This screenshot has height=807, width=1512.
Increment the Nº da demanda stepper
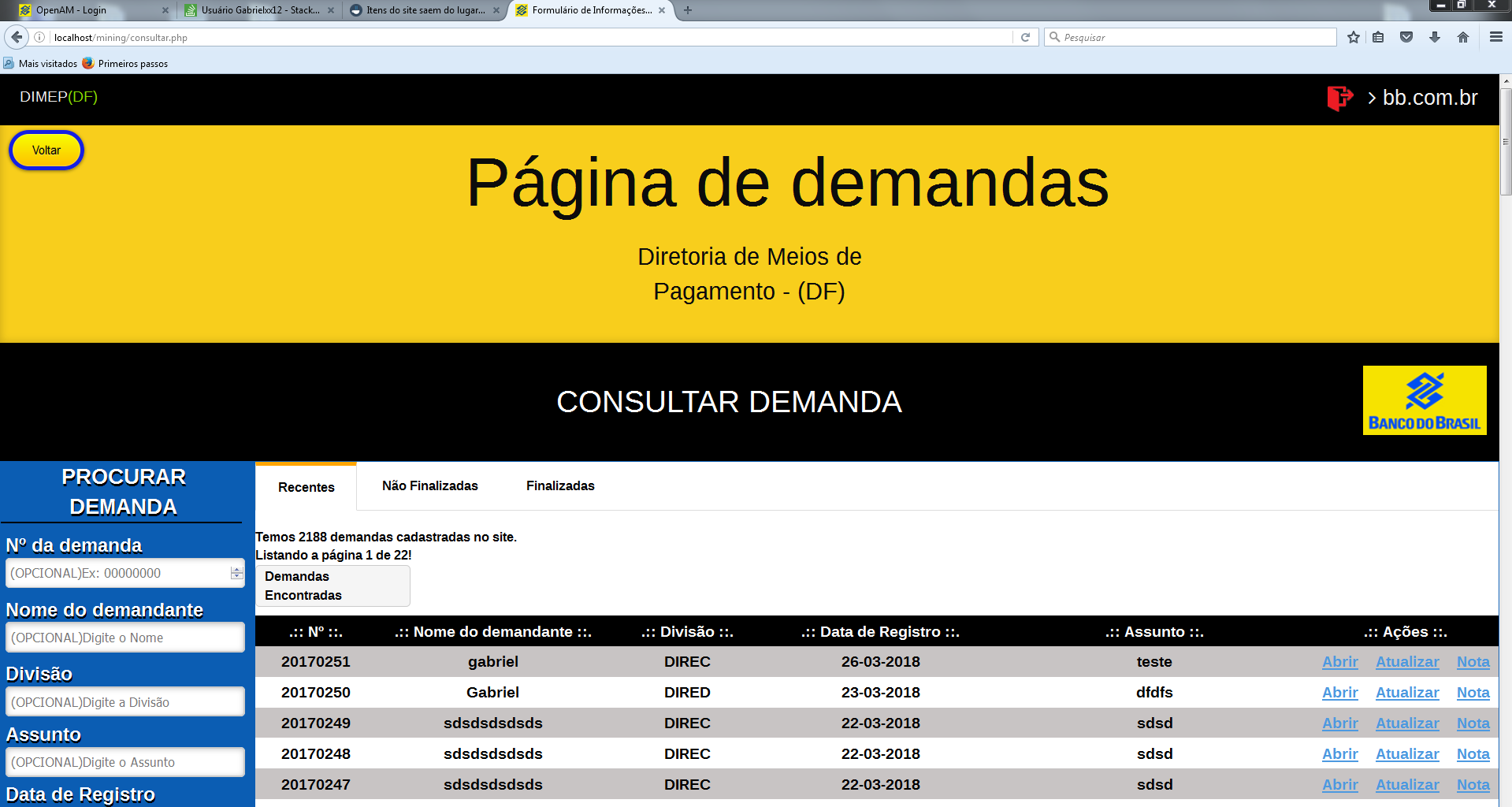point(236,569)
